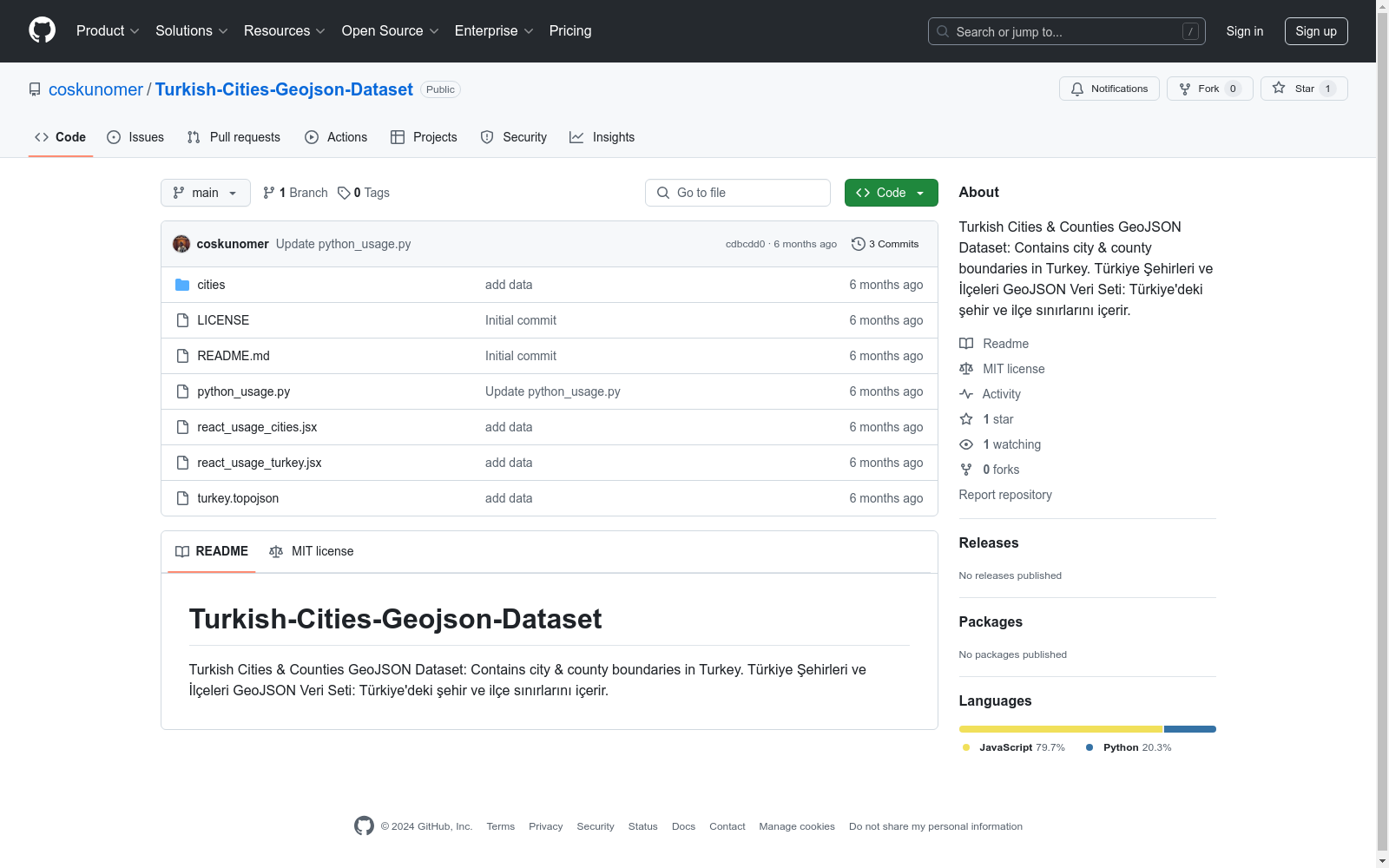Click the tag icon next to Tags
The image size is (1389, 868).
coord(344,193)
